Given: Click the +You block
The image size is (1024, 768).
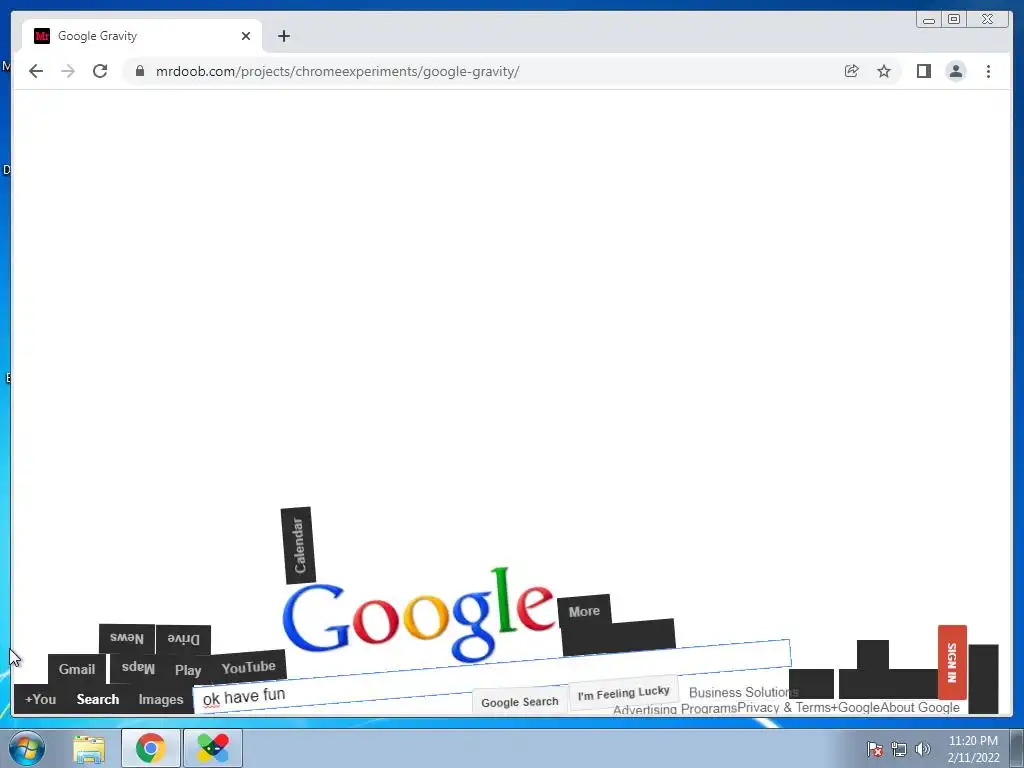Looking at the screenshot, I should pos(40,699).
